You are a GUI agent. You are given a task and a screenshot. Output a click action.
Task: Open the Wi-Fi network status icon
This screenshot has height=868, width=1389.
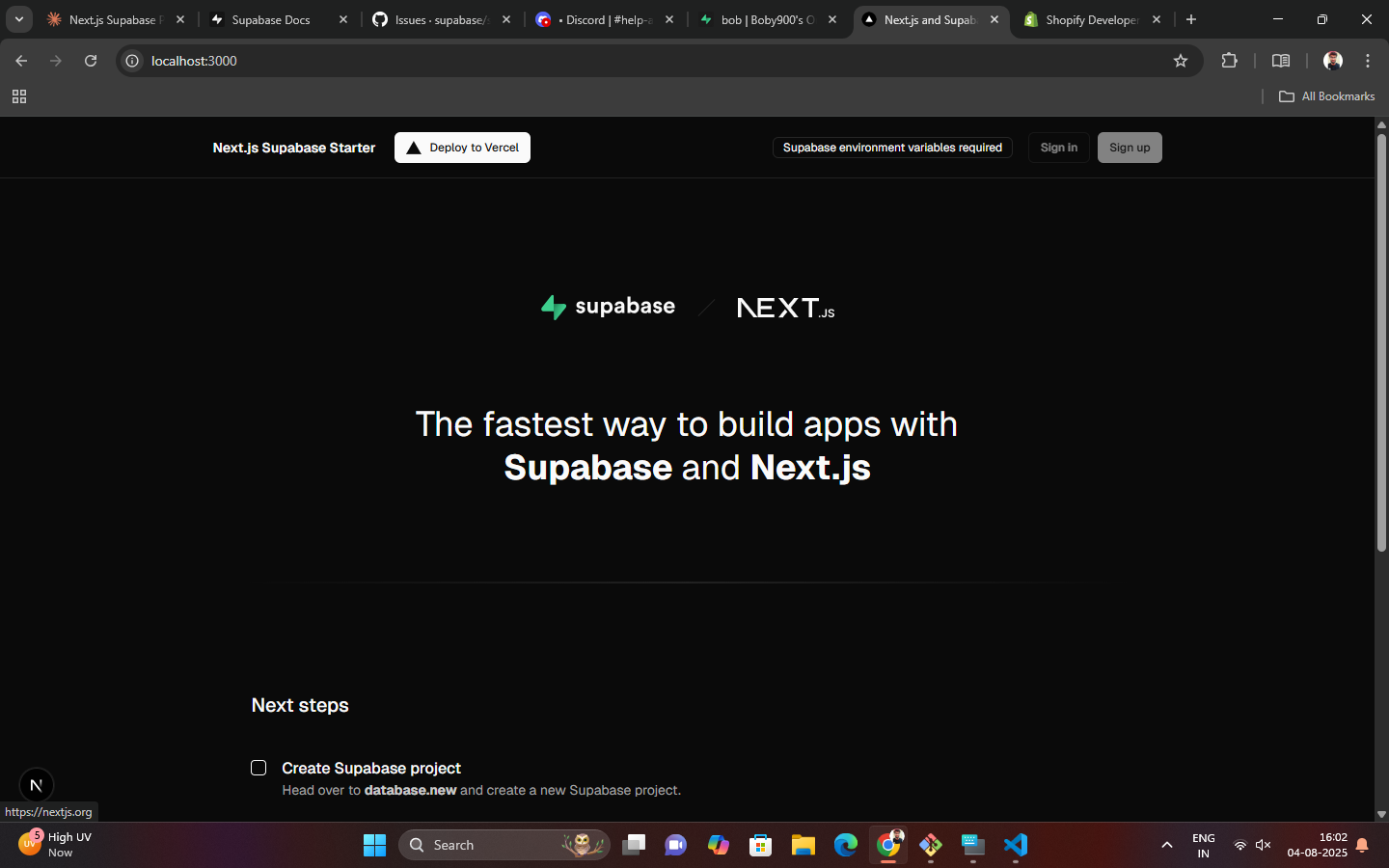(x=1240, y=846)
